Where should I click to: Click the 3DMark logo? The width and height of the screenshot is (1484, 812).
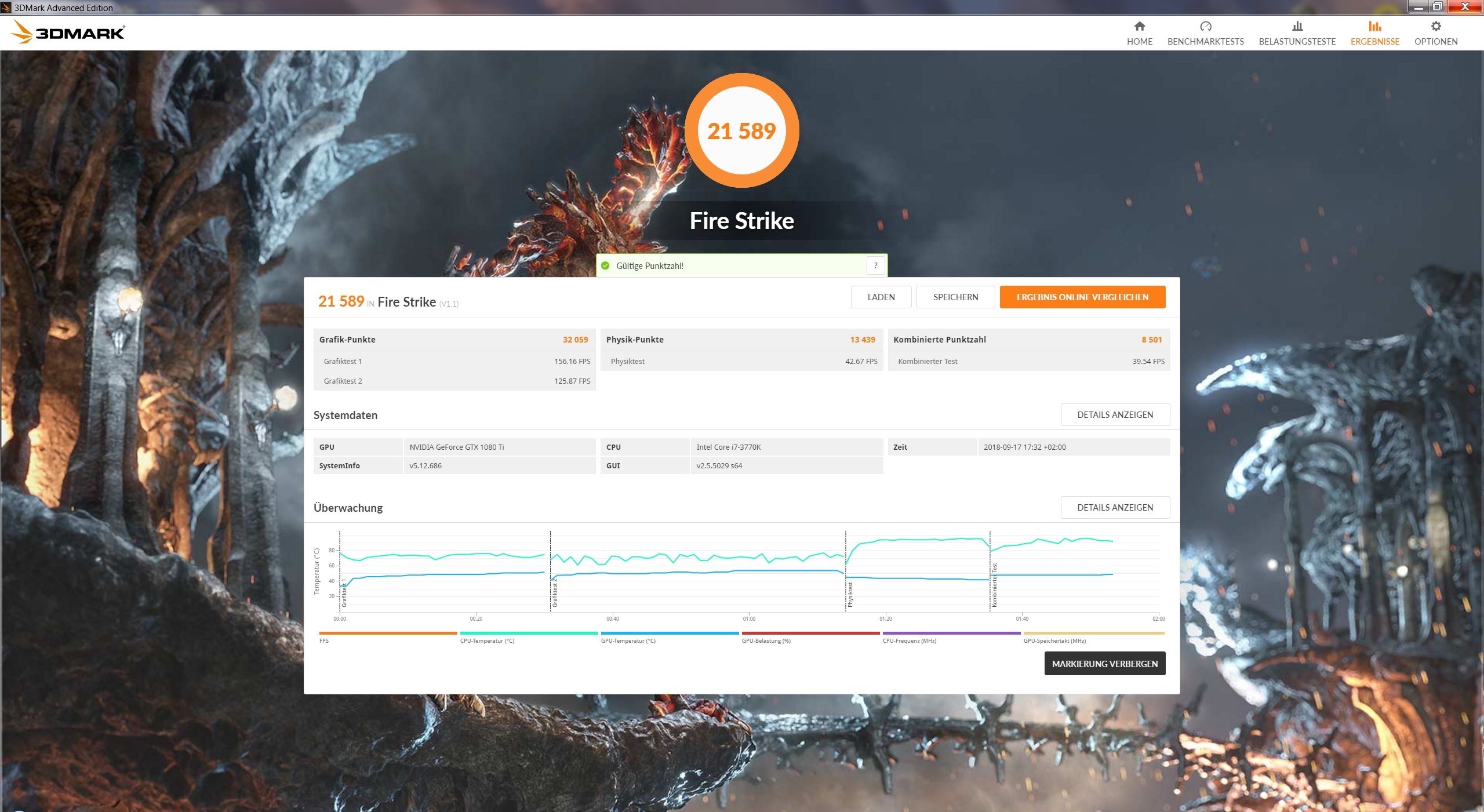coord(68,32)
